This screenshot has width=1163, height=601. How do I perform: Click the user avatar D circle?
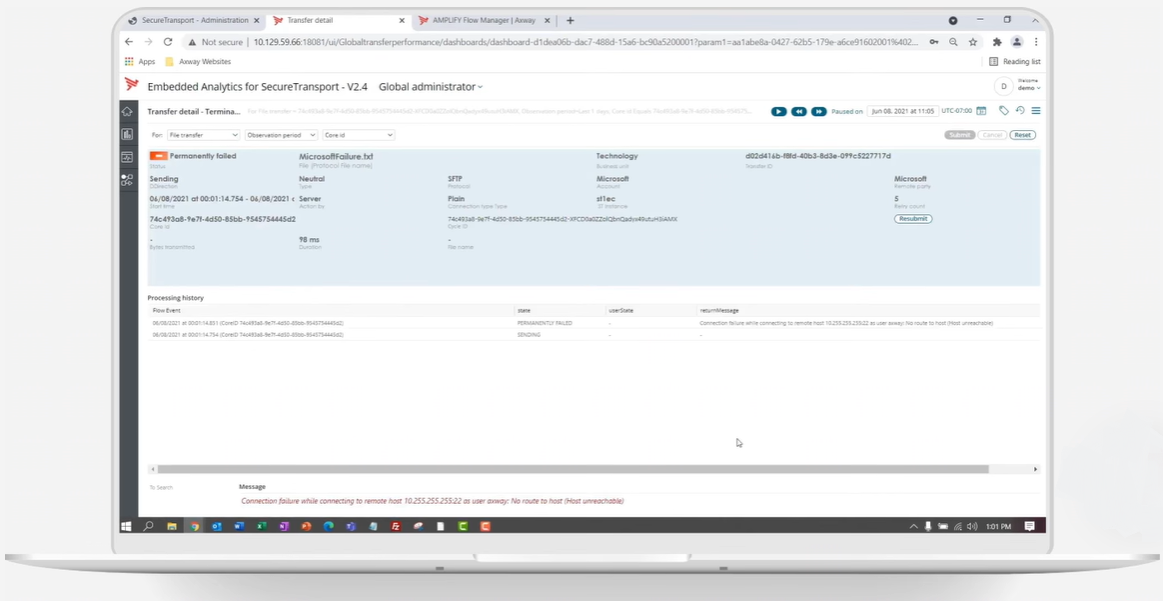1004,86
